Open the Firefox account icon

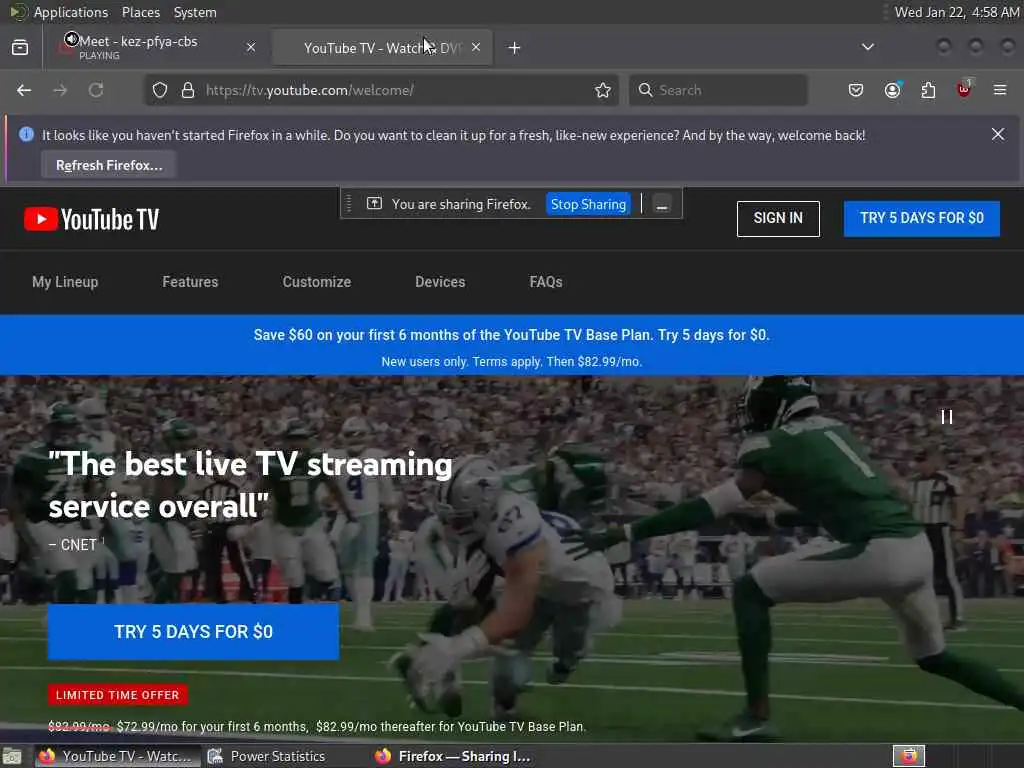coord(892,90)
